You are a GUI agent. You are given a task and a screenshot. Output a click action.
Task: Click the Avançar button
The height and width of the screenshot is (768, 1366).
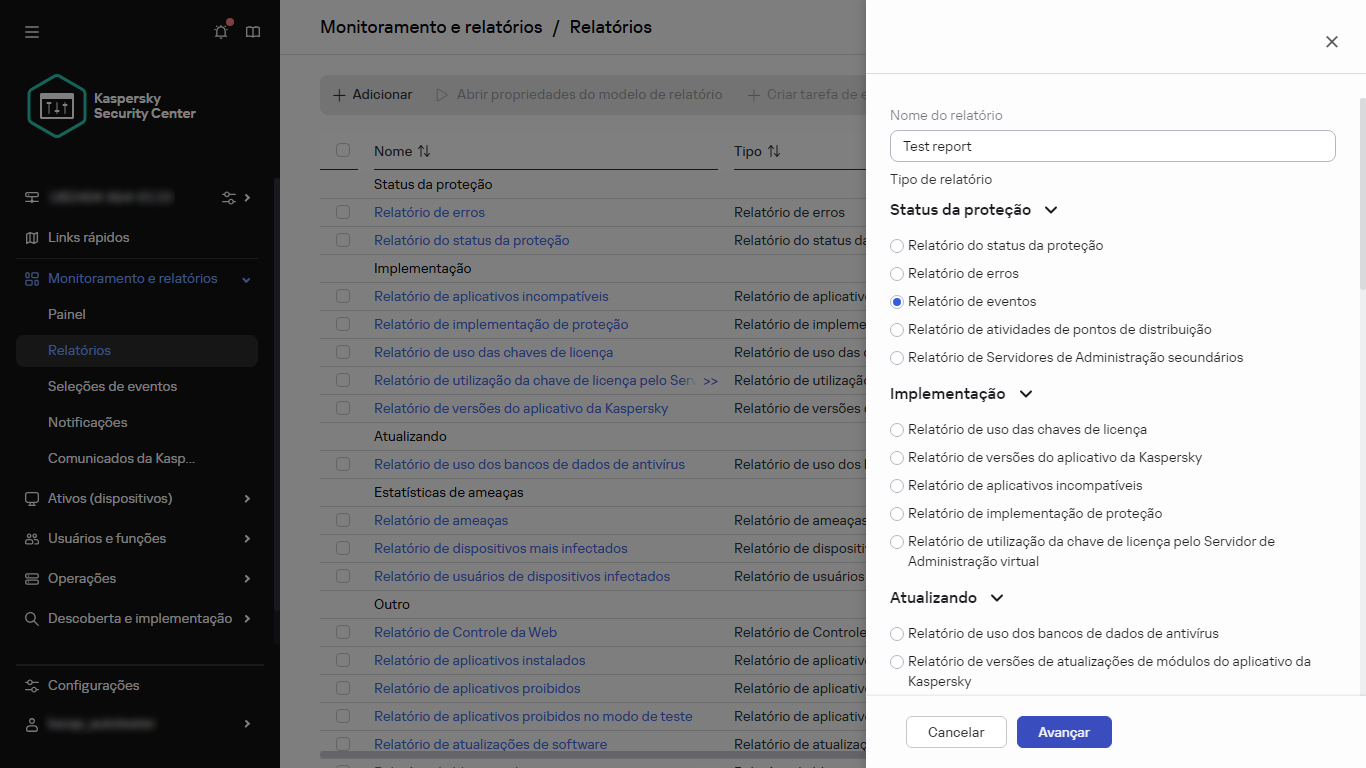[x=1064, y=732]
